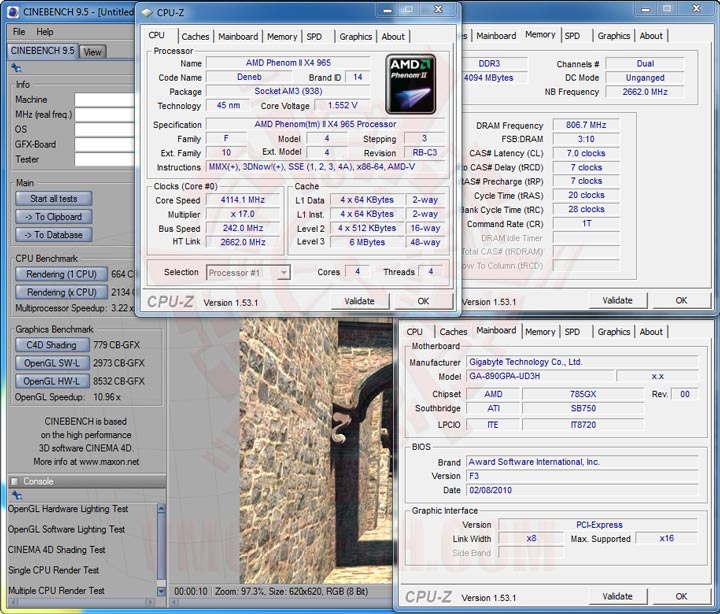Click the Tester input field
The width and height of the screenshot is (720, 614).
click(x=105, y=159)
